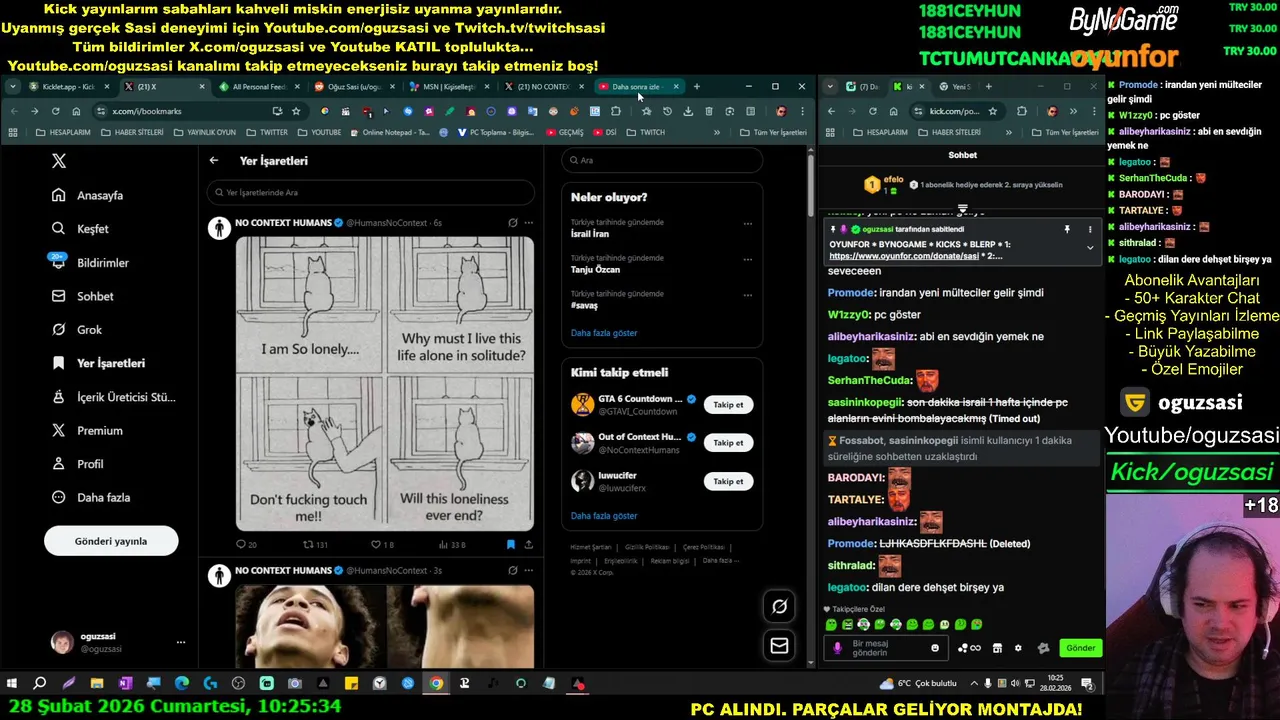Image resolution: width=1280 pixels, height=720 pixels.
Task: Go back from Yer İşaretleri
Action: [x=214, y=160]
